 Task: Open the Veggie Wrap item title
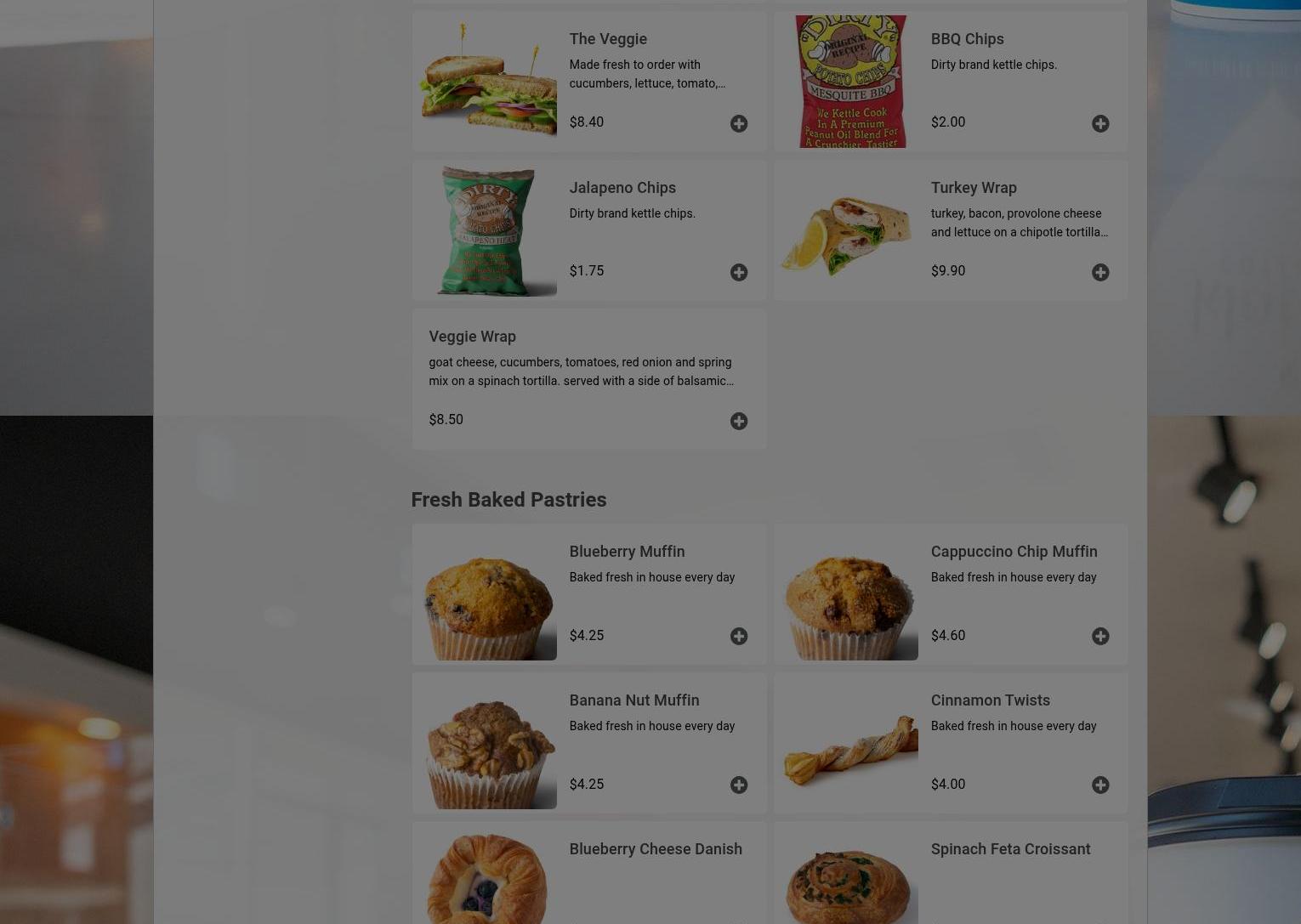[472, 337]
